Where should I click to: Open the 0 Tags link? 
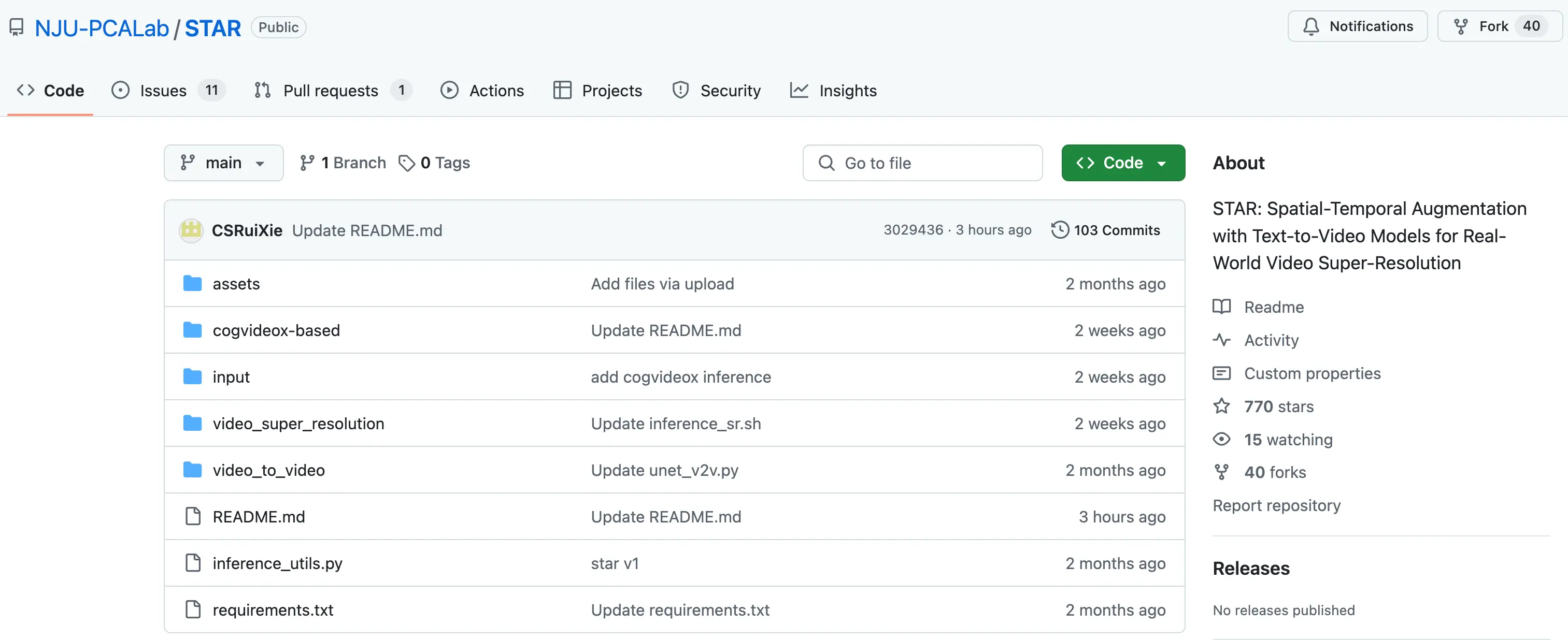(x=434, y=163)
